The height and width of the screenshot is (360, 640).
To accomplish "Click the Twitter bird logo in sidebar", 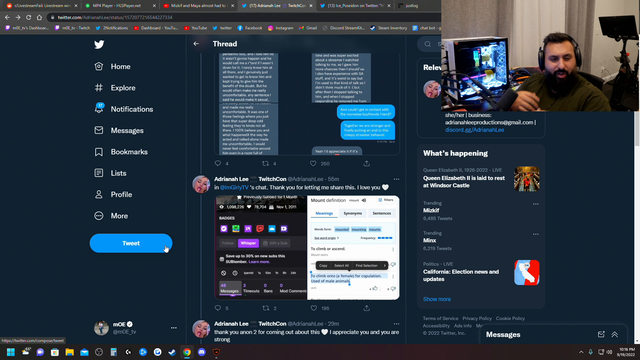I will pos(99,44).
